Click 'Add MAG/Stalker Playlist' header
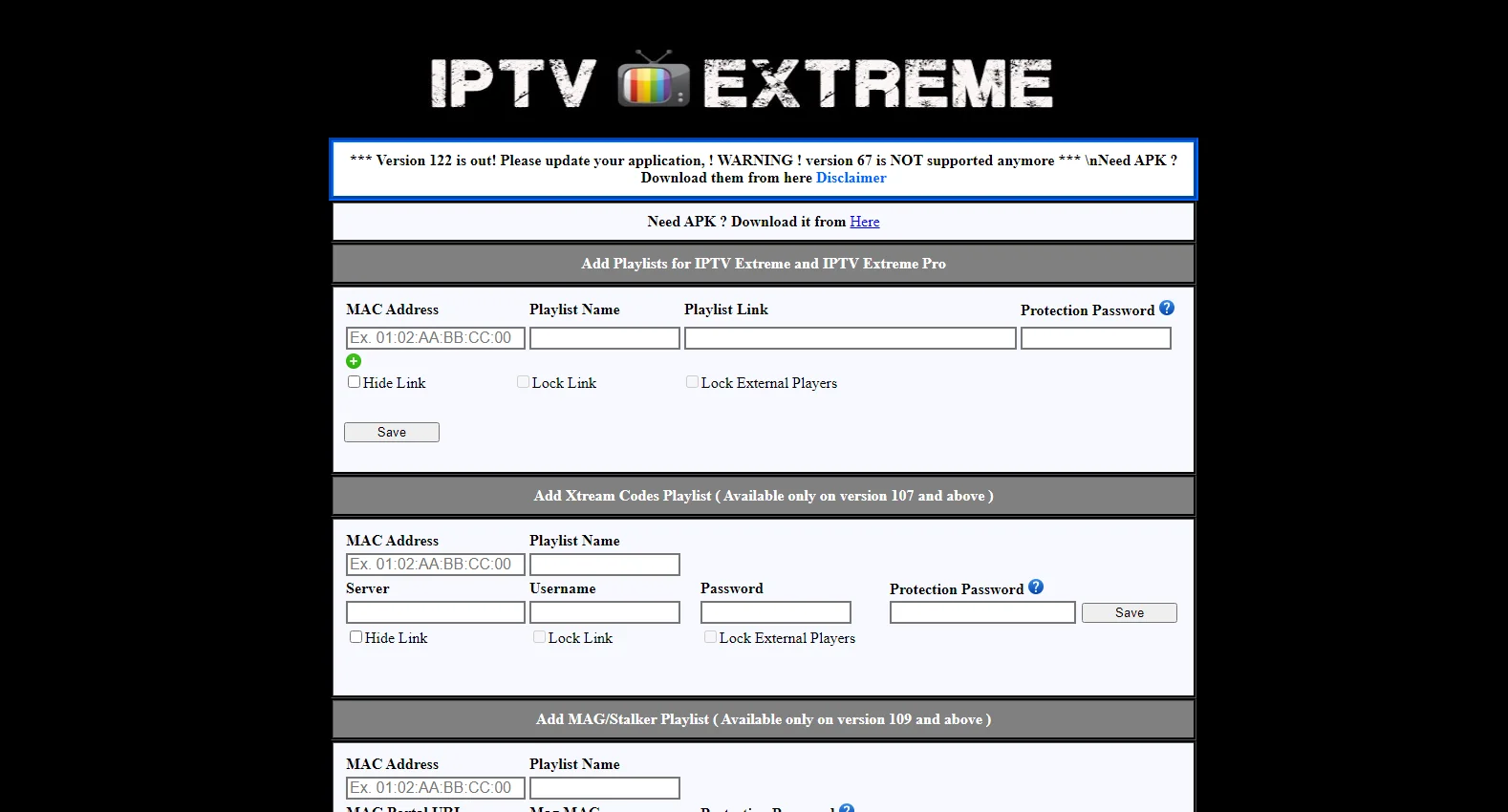Screen dimensions: 1508x812 click(764, 719)
